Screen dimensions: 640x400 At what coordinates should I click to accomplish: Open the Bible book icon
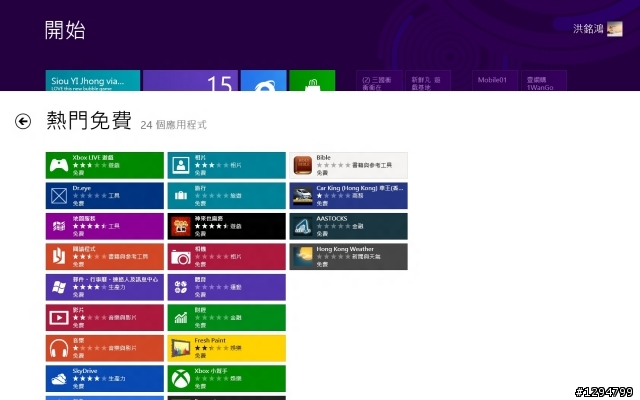click(302, 165)
